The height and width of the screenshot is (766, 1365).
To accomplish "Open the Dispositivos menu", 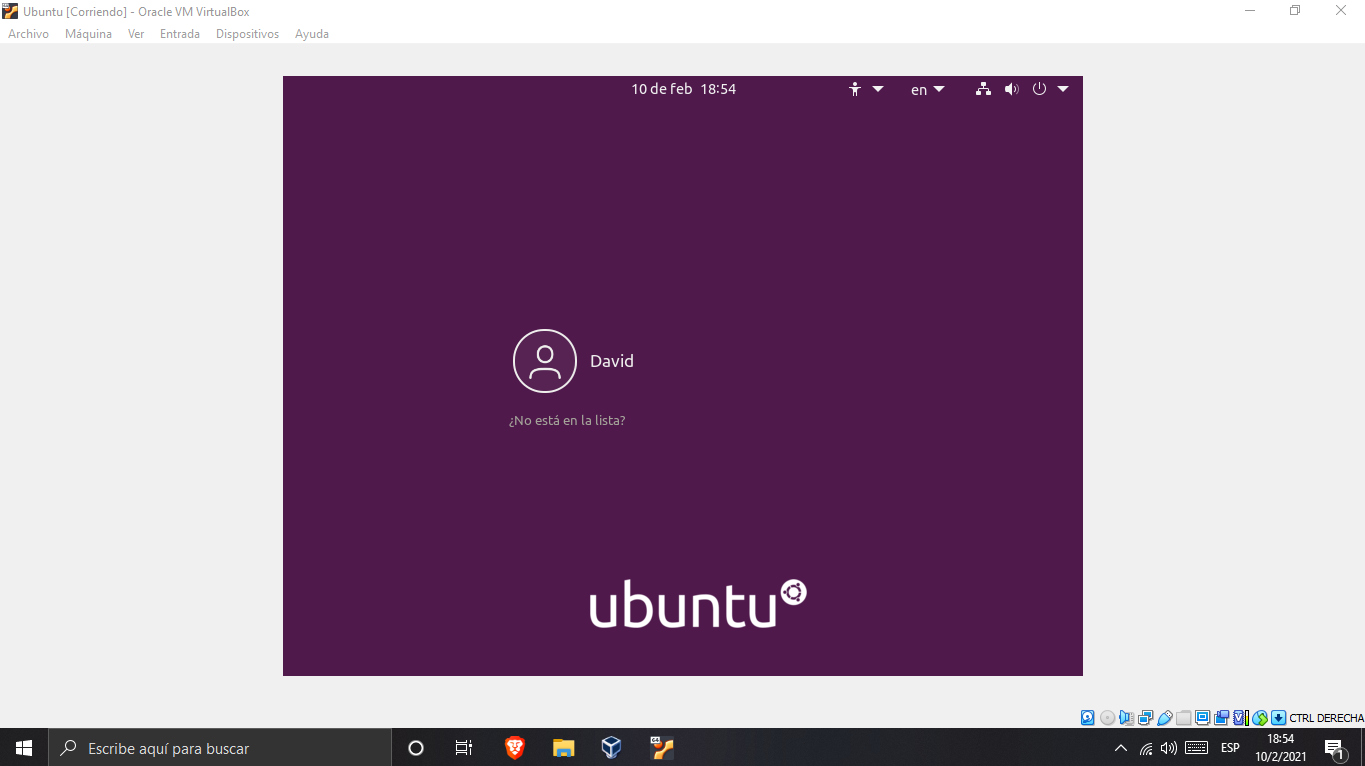I will [x=247, y=34].
